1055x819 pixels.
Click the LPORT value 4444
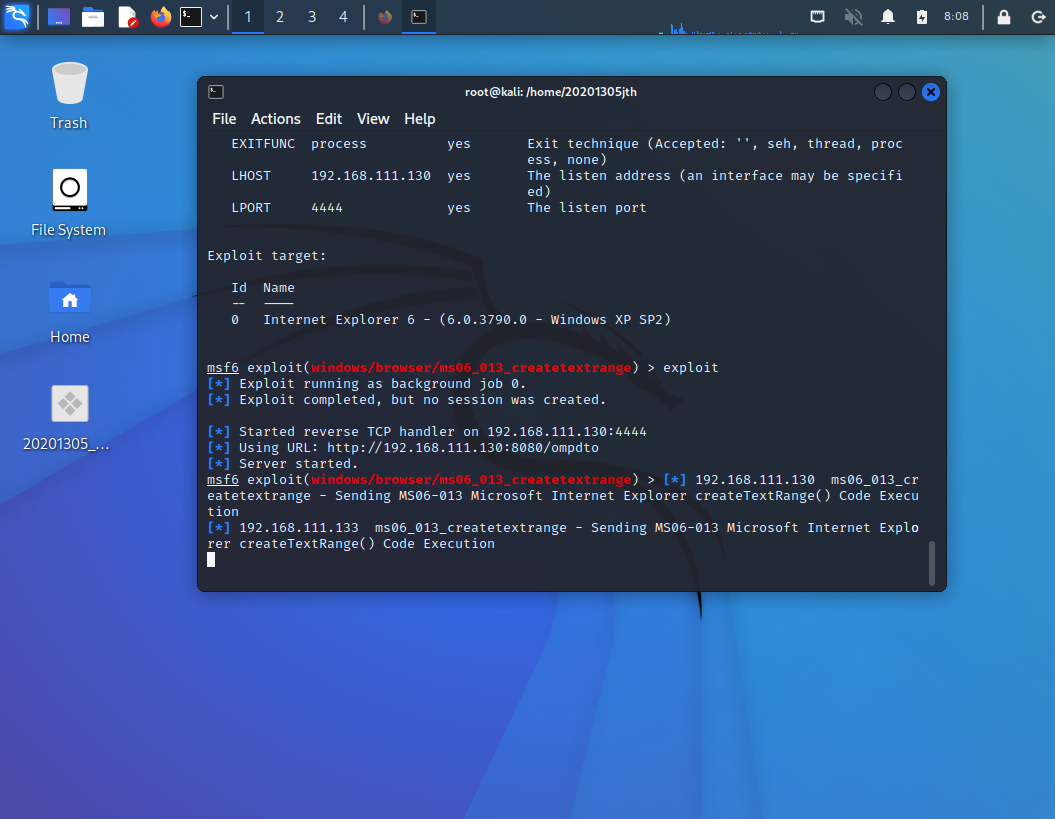(327, 208)
